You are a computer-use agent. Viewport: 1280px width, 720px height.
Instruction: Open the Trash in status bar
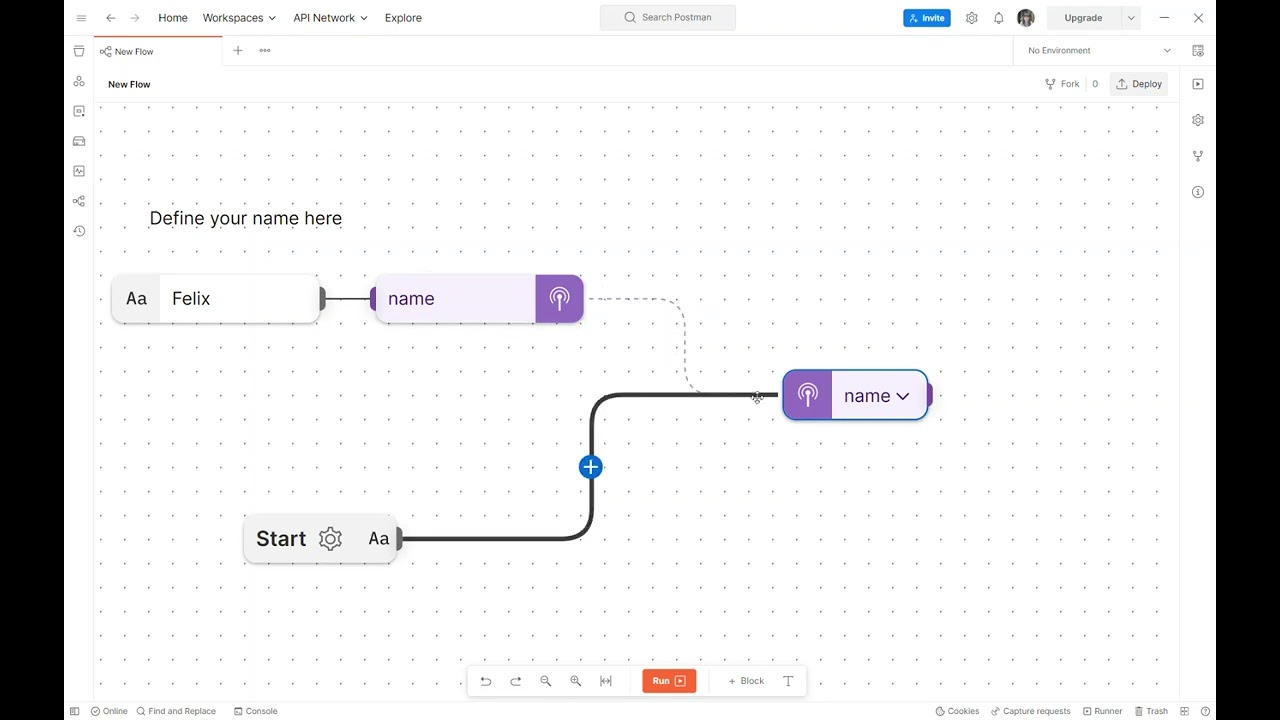click(1151, 711)
